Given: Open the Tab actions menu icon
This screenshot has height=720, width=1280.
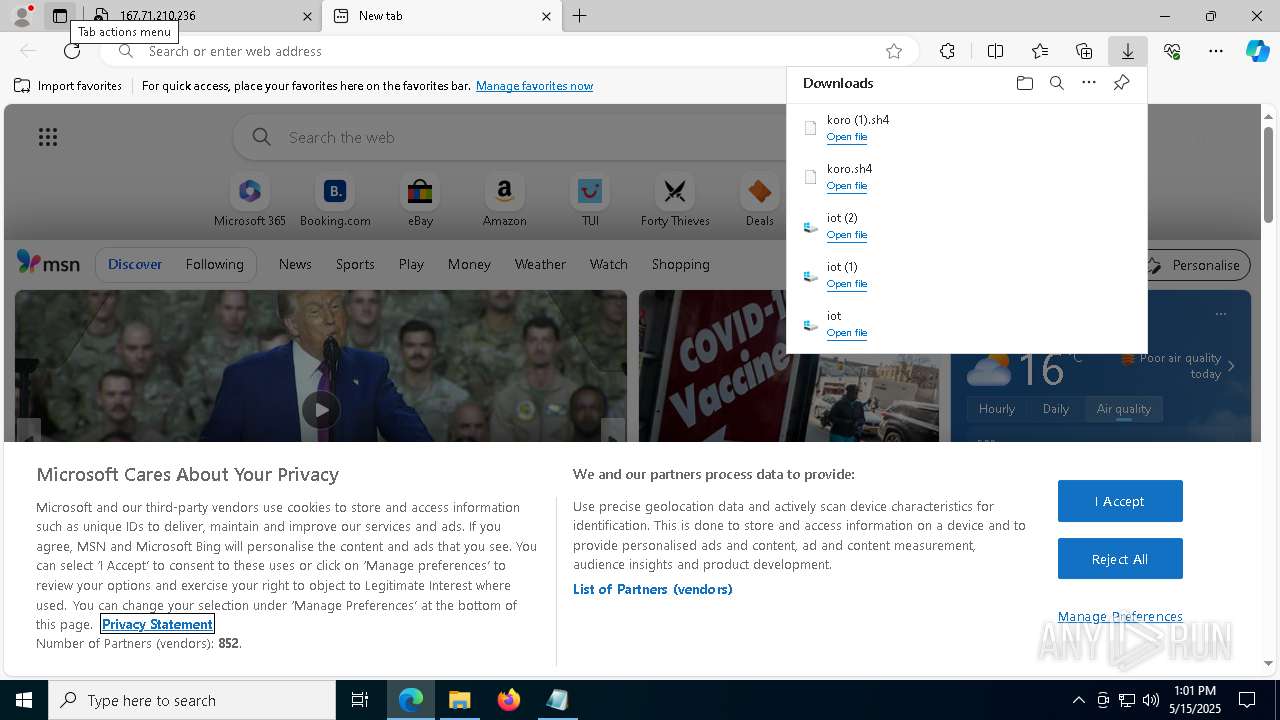Looking at the screenshot, I should click(x=60, y=16).
